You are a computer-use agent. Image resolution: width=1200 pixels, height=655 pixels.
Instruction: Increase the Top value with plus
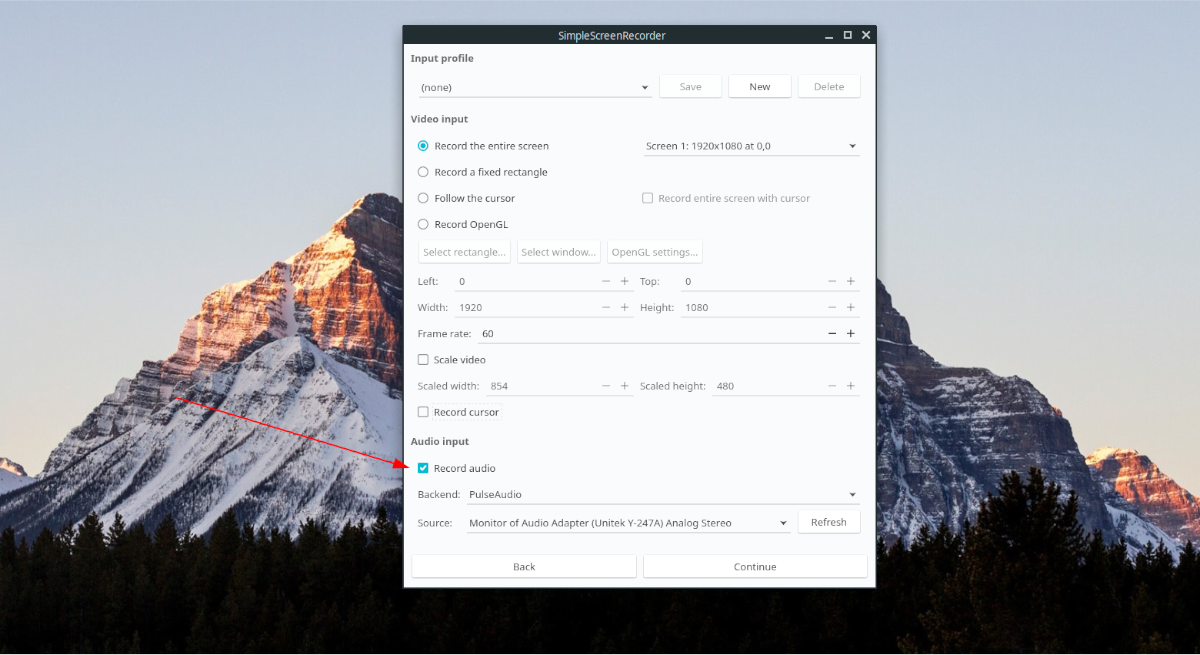pos(851,282)
